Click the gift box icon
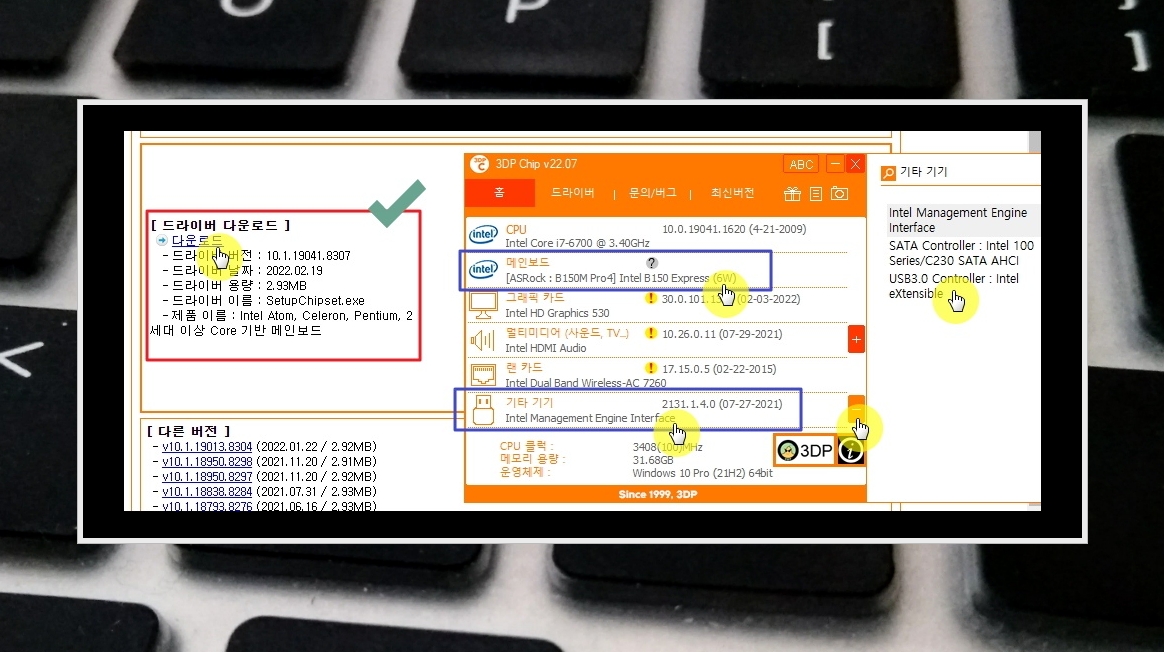This screenshot has width=1164, height=652. tap(792, 194)
